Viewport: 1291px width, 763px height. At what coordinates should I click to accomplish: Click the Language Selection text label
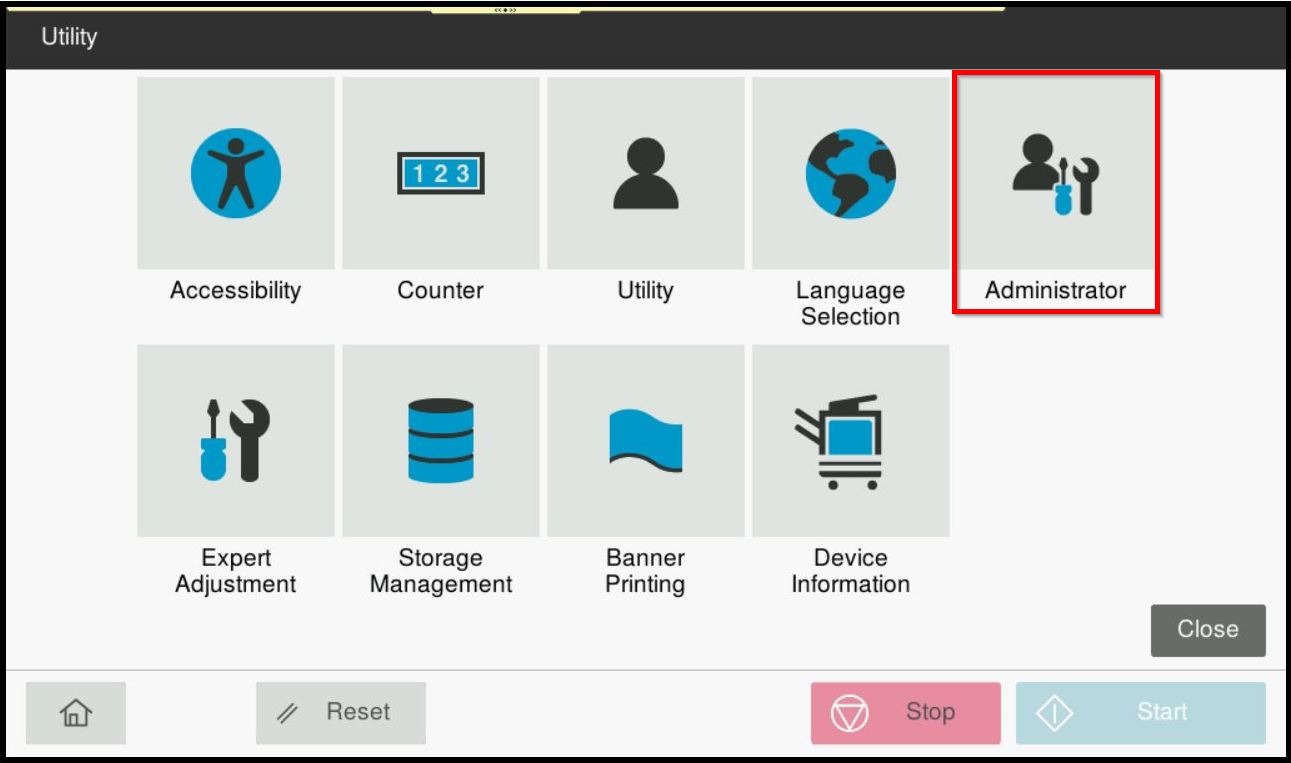click(x=850, y=303)
